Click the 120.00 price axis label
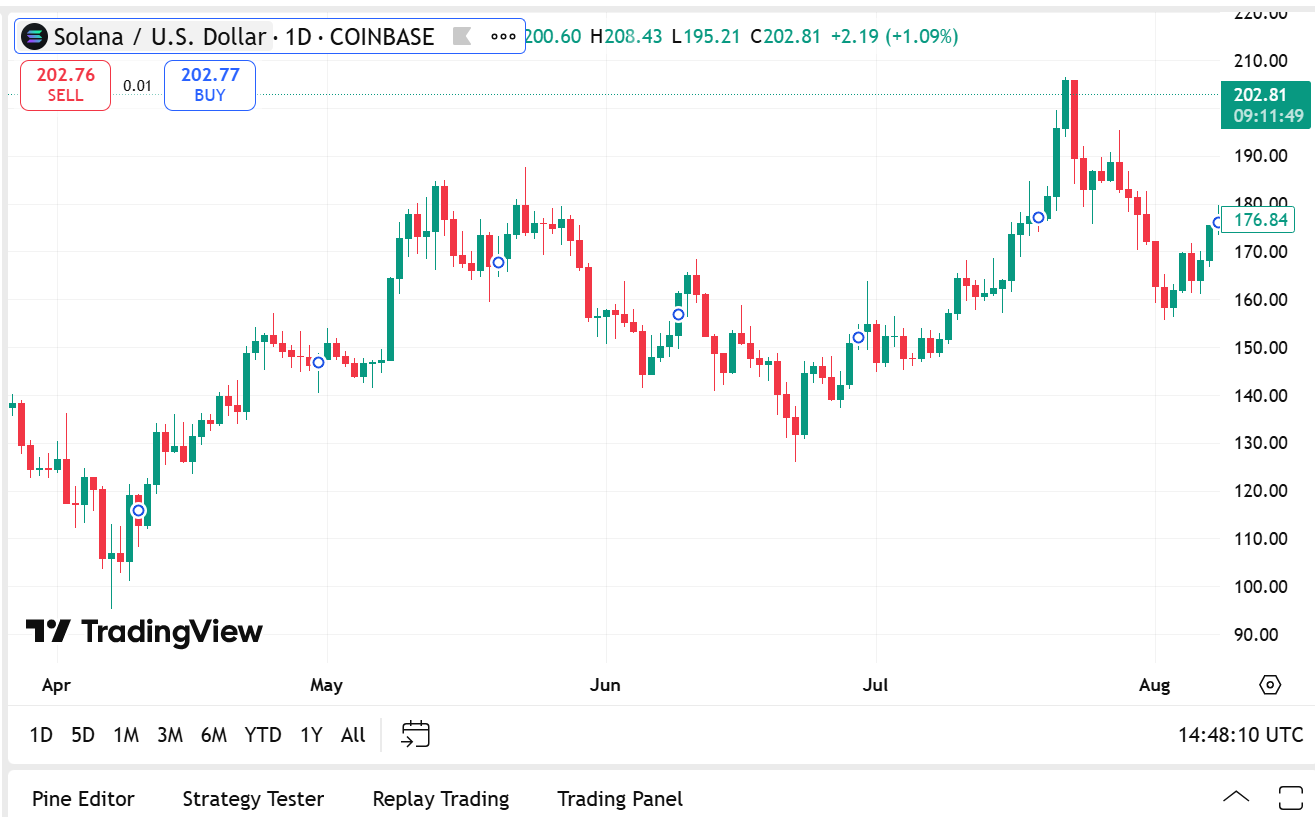 click(1261, 491)
